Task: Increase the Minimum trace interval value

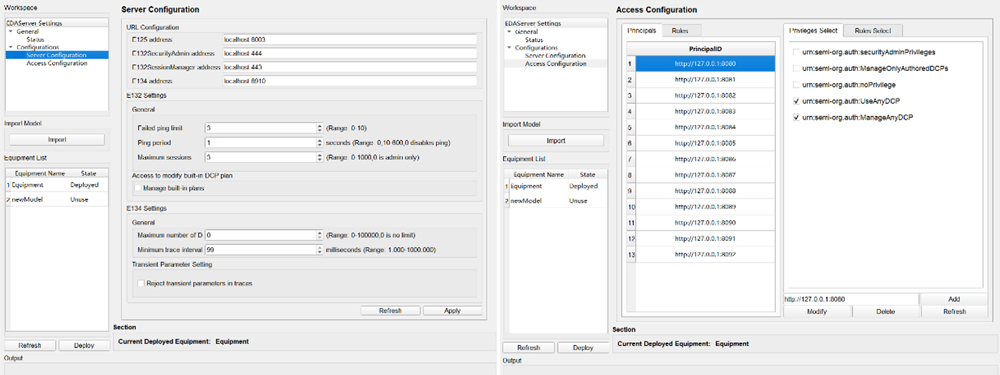Action: point(319,248)
